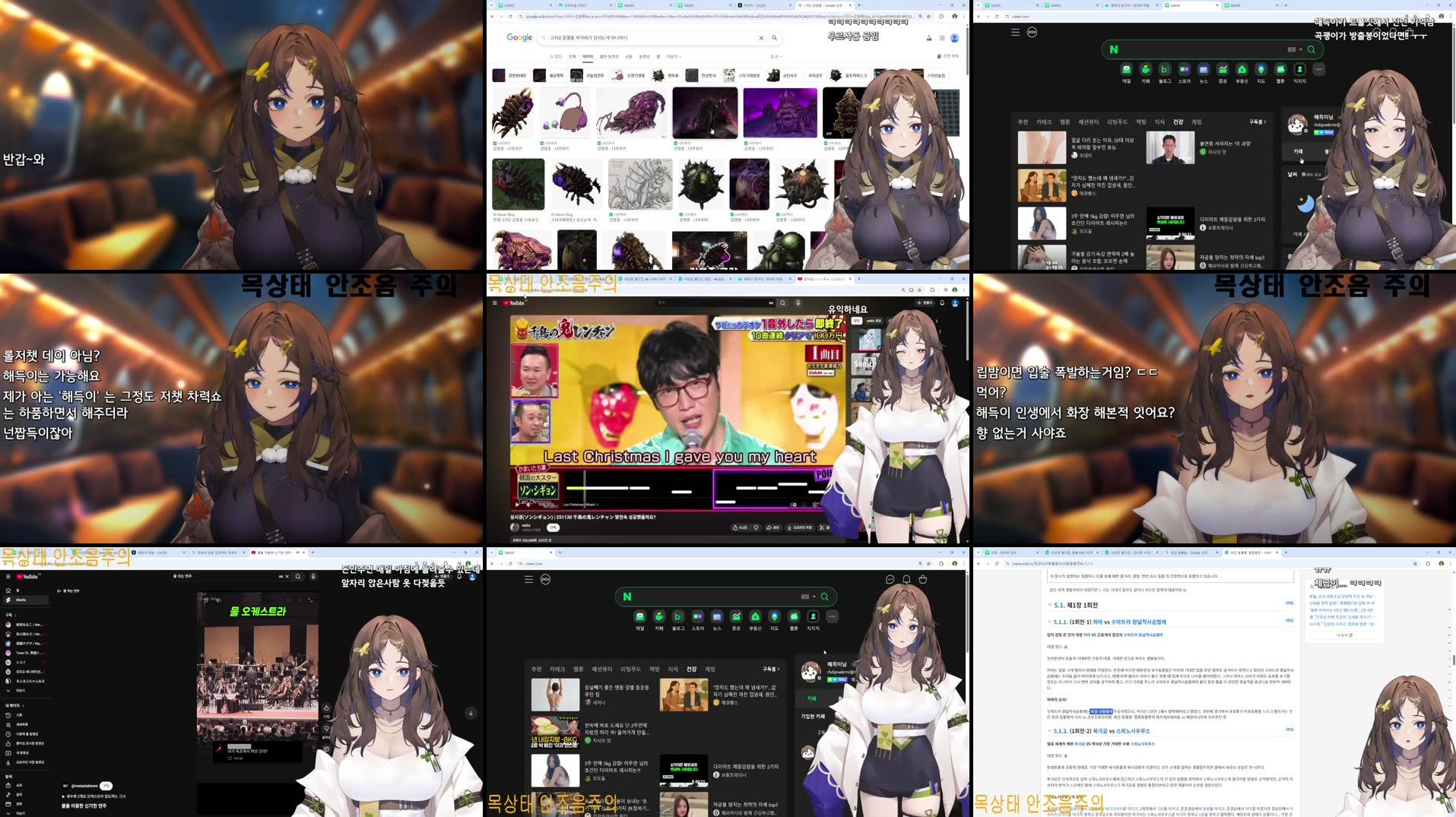Open the 수마트라 왕넓적사슴벌레 link
This screenshot has width=1456, height=817.
pyautogui.click(x=1140, y=622)
